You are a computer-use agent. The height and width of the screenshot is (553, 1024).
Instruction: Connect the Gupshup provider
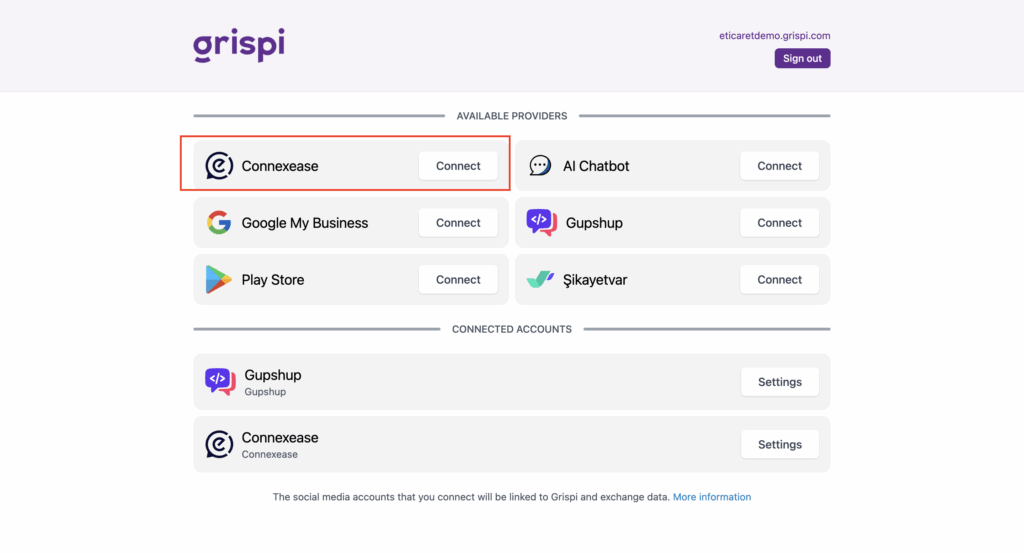[x=779, y=223]
